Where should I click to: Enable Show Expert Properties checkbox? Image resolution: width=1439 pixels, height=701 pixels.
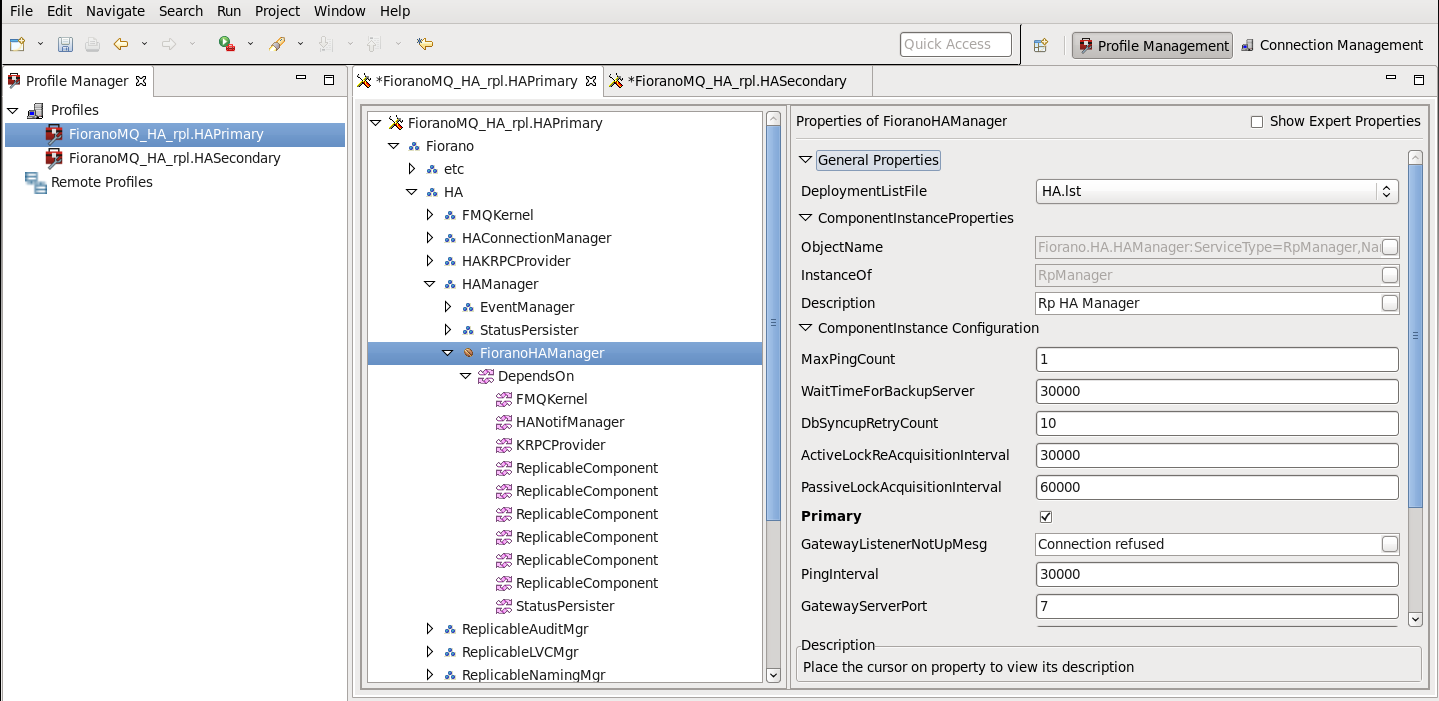pyautogui.click(x=1257, y=122)
